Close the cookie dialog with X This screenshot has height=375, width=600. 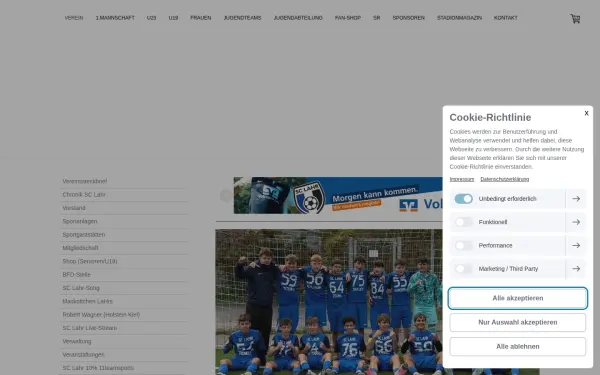(586, 113)
